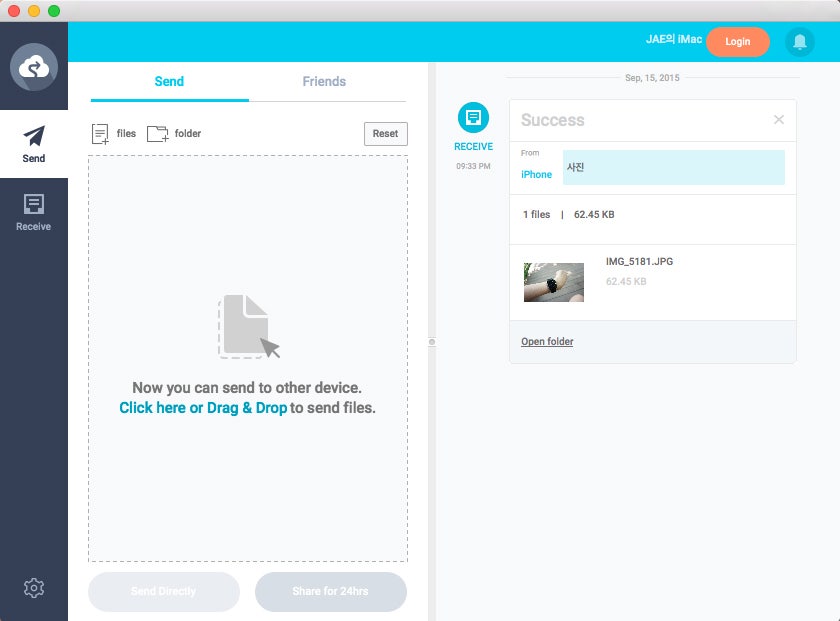The height and width of the screenshot is (621, 840).
Task: Open the Send section in sidebar
Action: (34, 144)
